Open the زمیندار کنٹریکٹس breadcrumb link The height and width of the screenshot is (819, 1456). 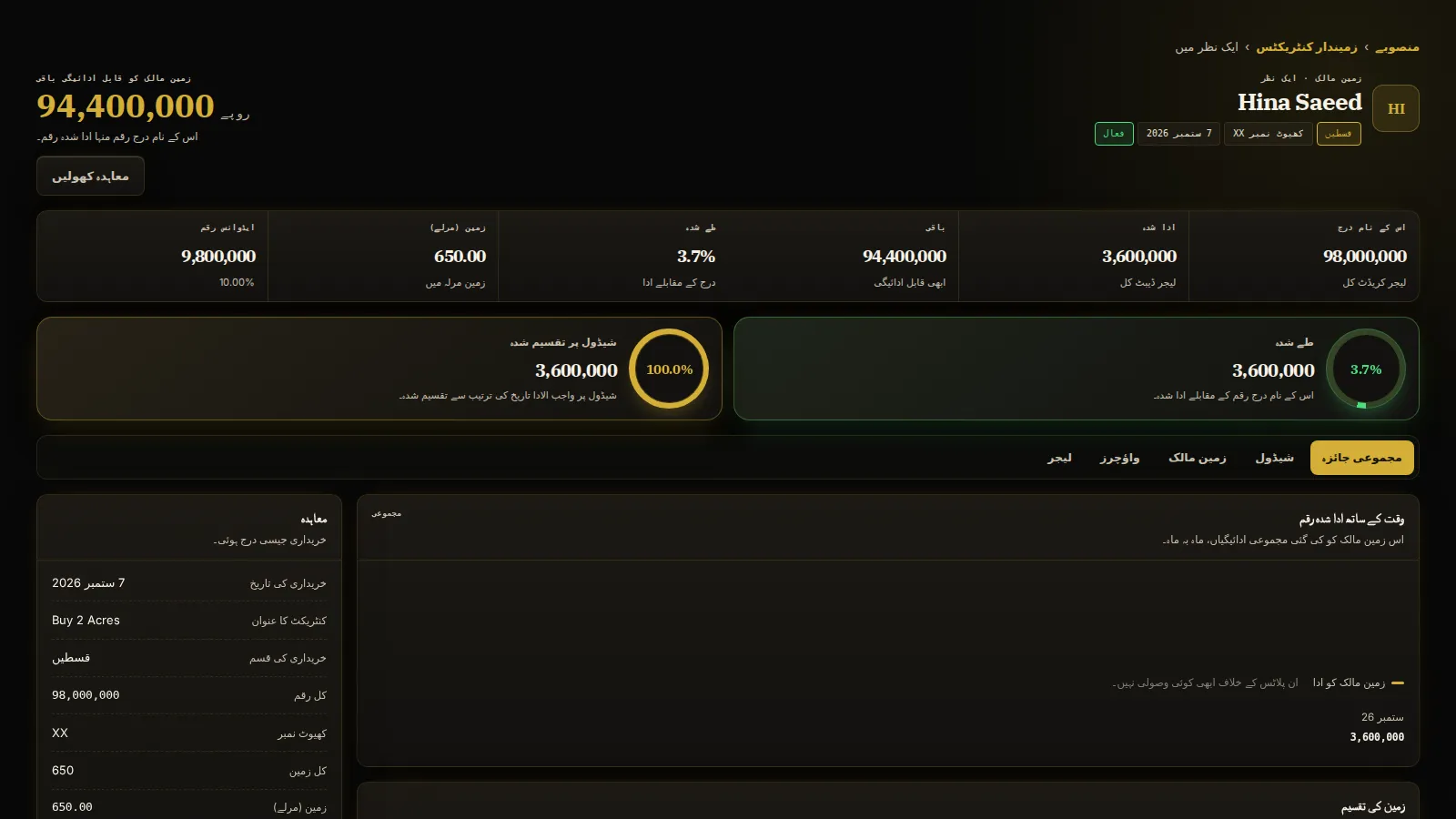(1307, 46)
